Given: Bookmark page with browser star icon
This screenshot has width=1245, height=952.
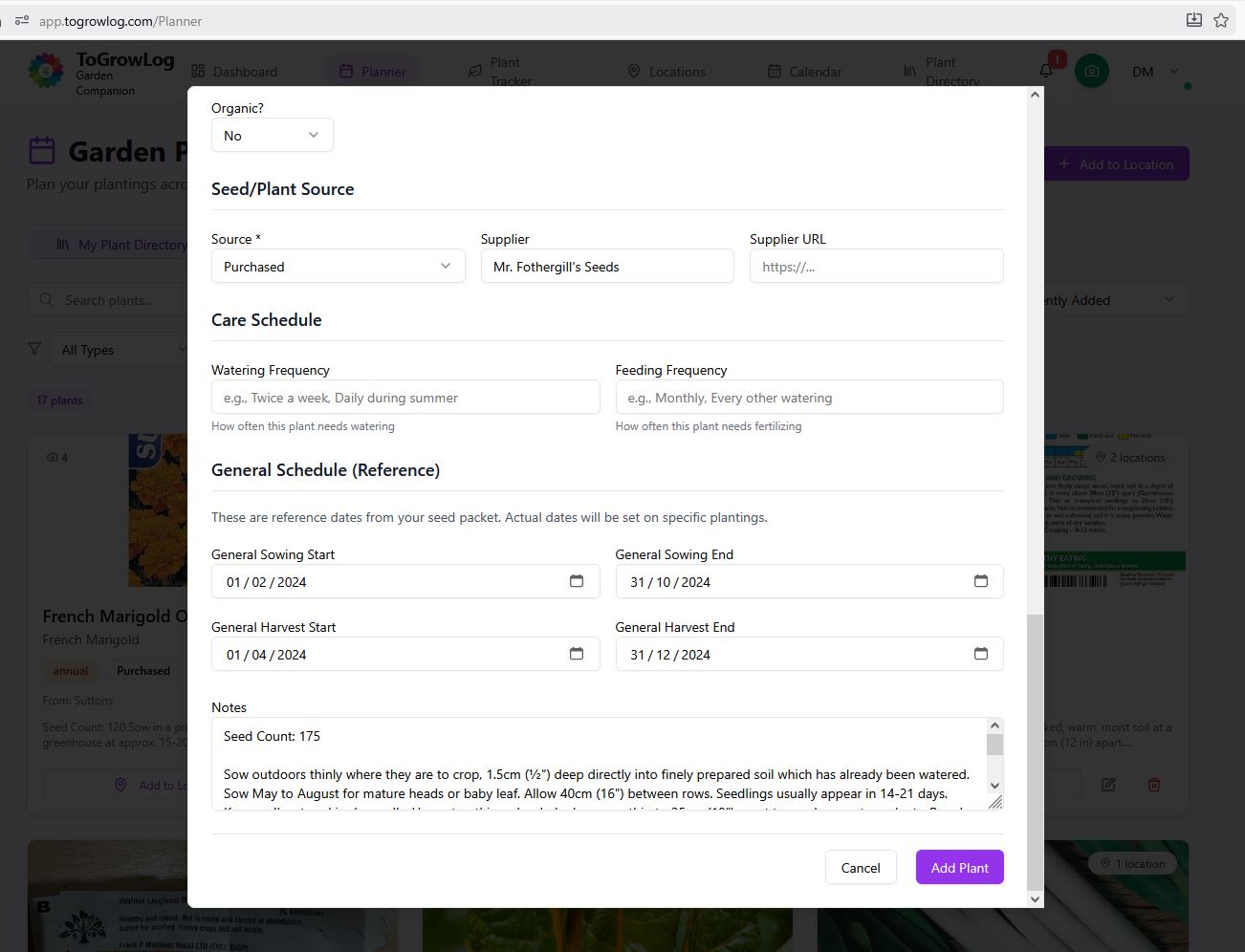Looking at the screenshot, I should [x=1221, y=20].
